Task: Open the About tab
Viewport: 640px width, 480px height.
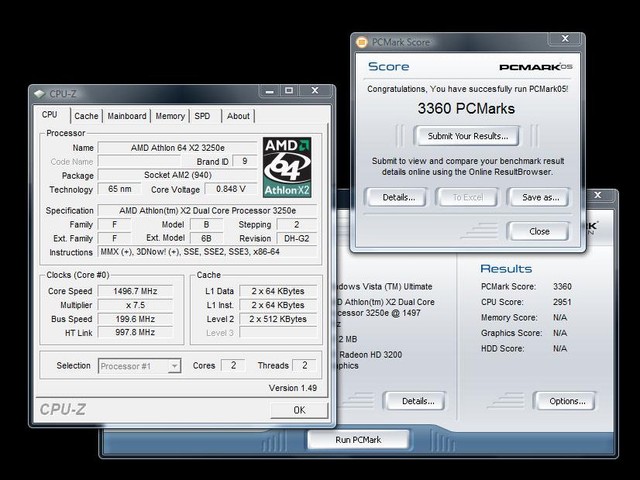Action: point(238,116)
